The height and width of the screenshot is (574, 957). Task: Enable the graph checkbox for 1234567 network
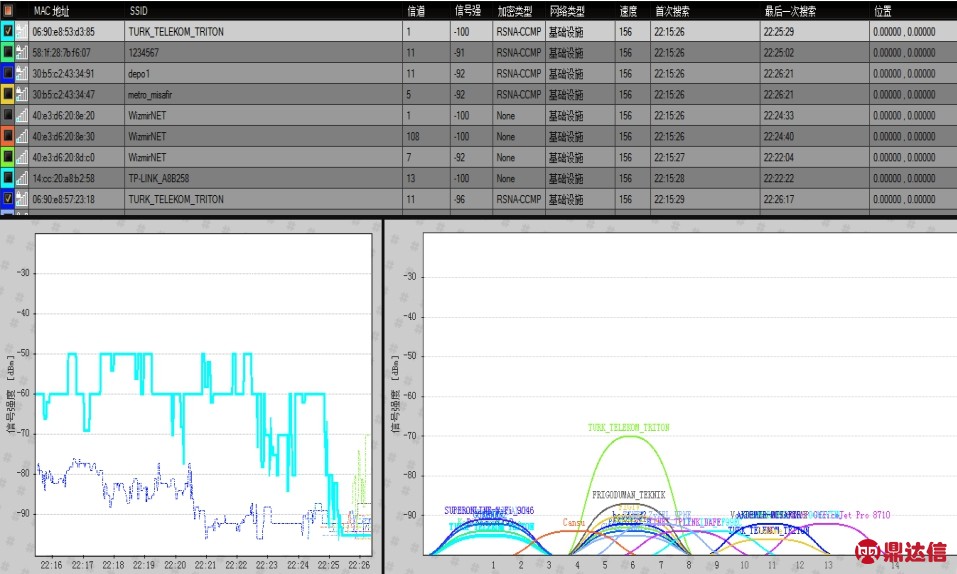[8, 53]
